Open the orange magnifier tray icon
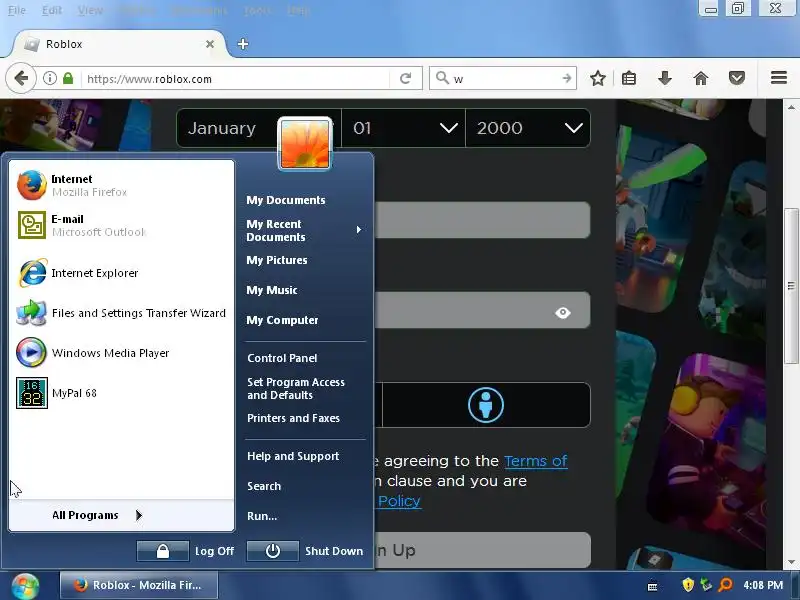The height and width of the screenshot is (600, 800). tap(725, 585)
